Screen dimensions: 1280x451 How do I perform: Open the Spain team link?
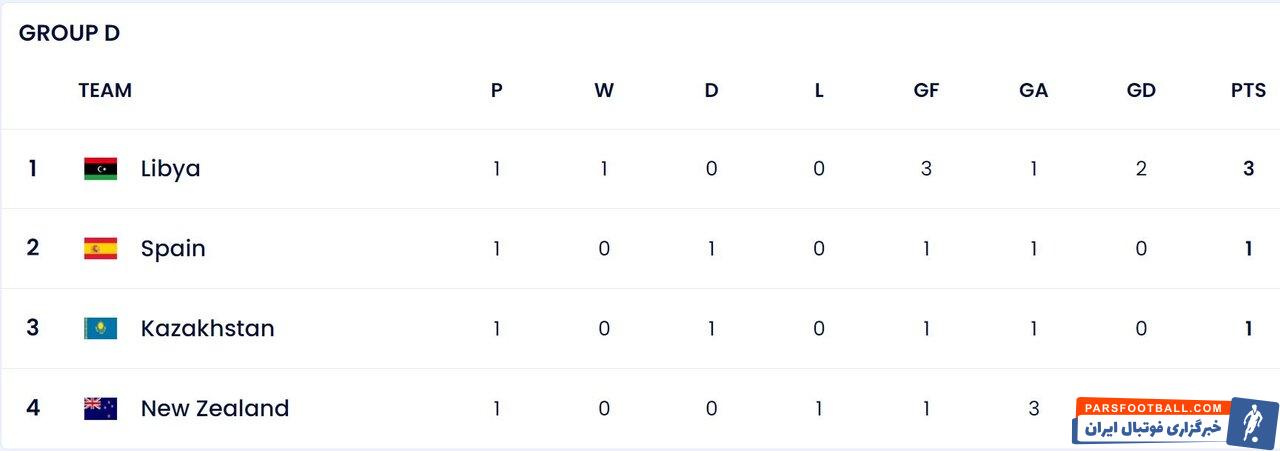(x=173, y=249)
